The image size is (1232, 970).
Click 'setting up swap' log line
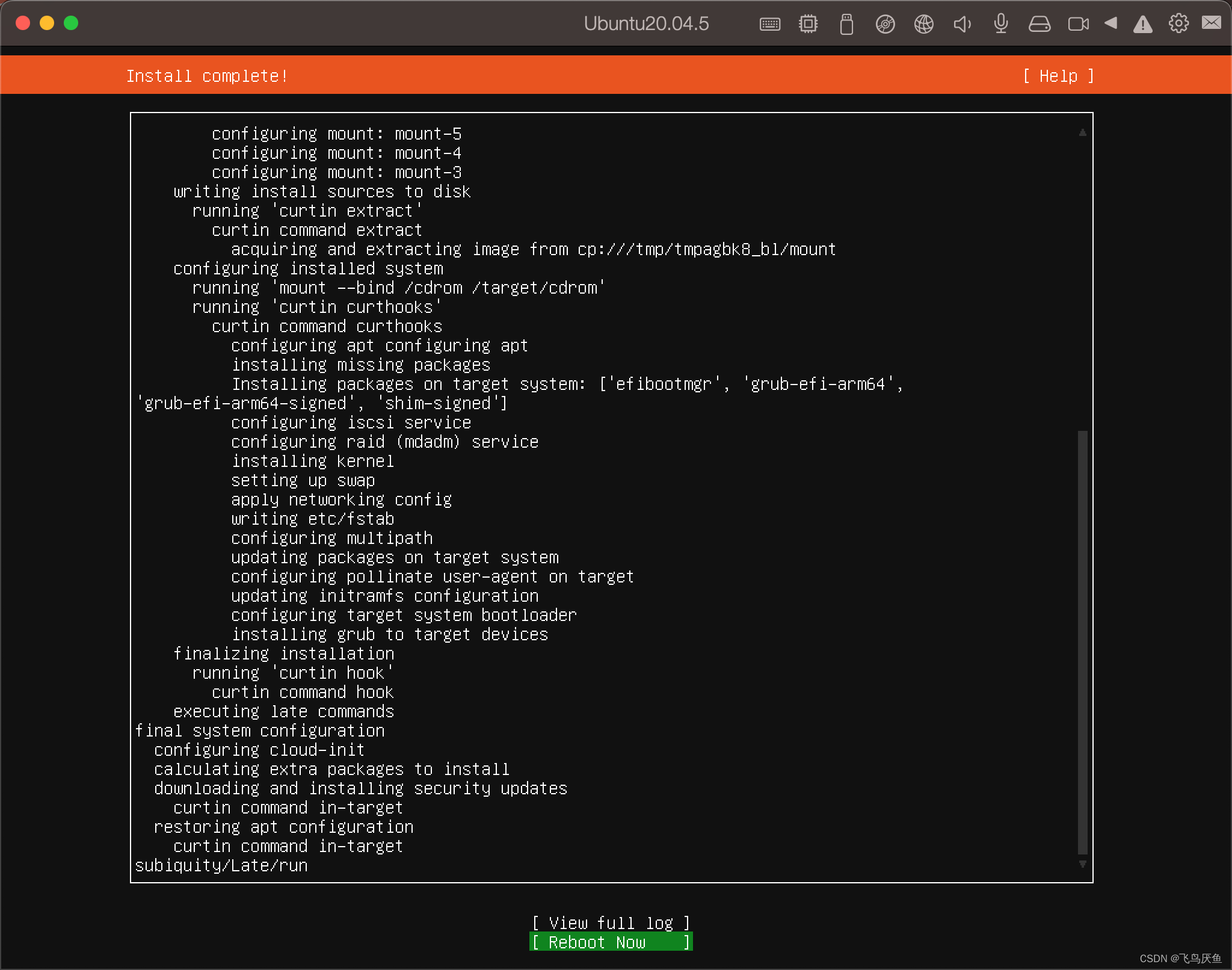click(303, 480)
